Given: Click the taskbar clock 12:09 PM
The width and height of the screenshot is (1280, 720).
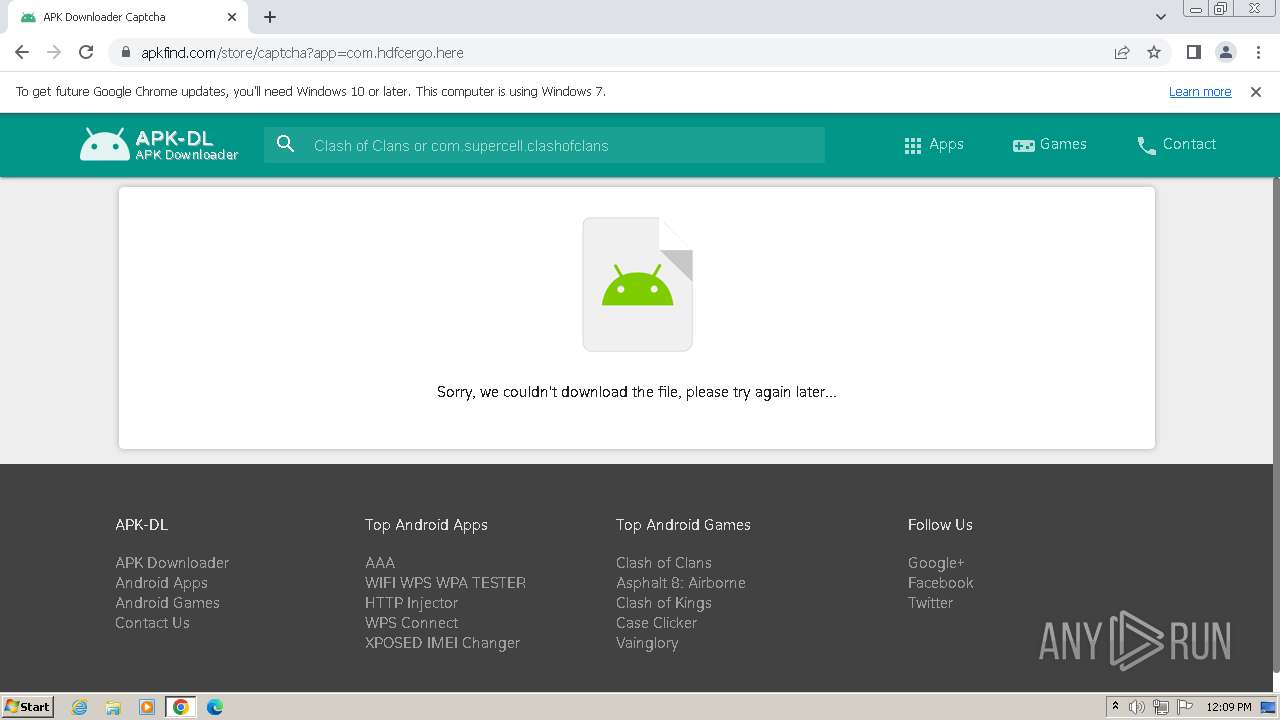Looking at the screenshot, I should point(1229,707).
